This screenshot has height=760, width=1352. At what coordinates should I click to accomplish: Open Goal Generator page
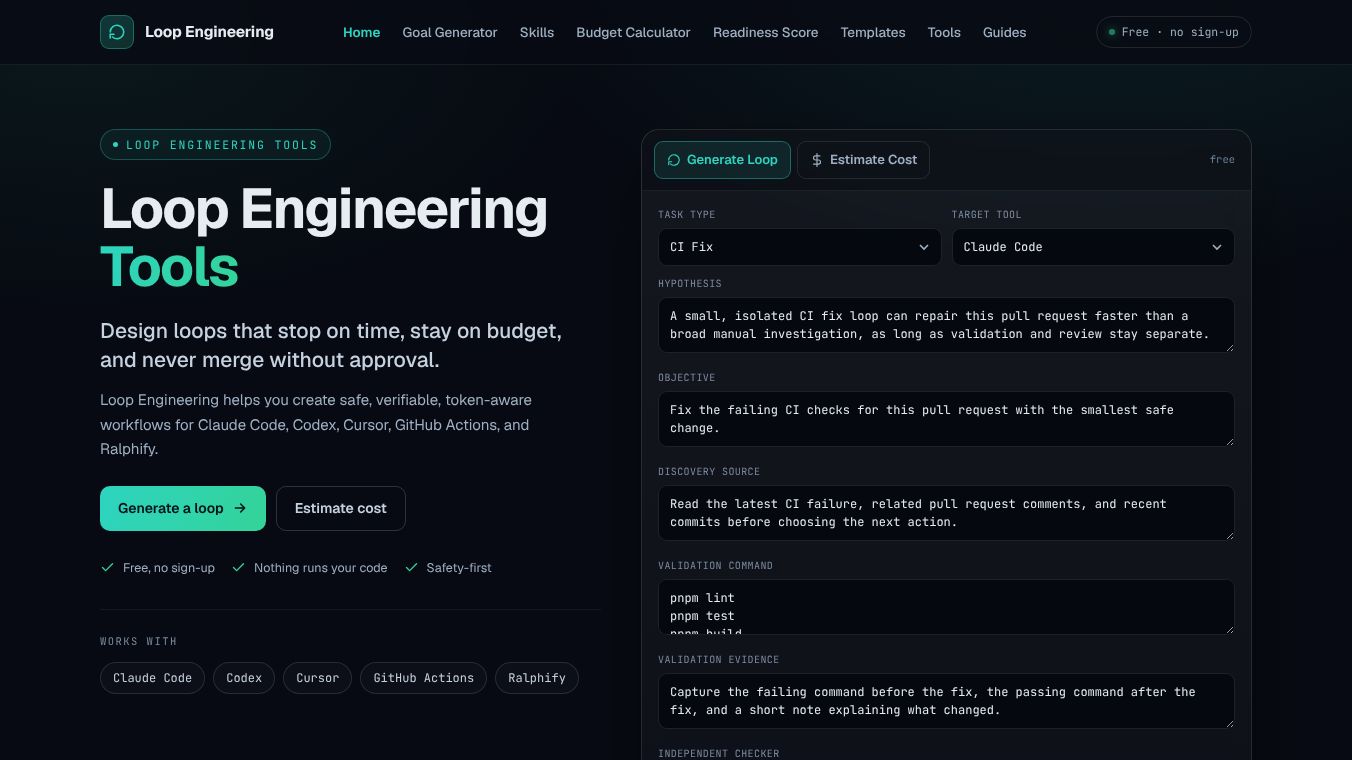click(x=450, y=32)
